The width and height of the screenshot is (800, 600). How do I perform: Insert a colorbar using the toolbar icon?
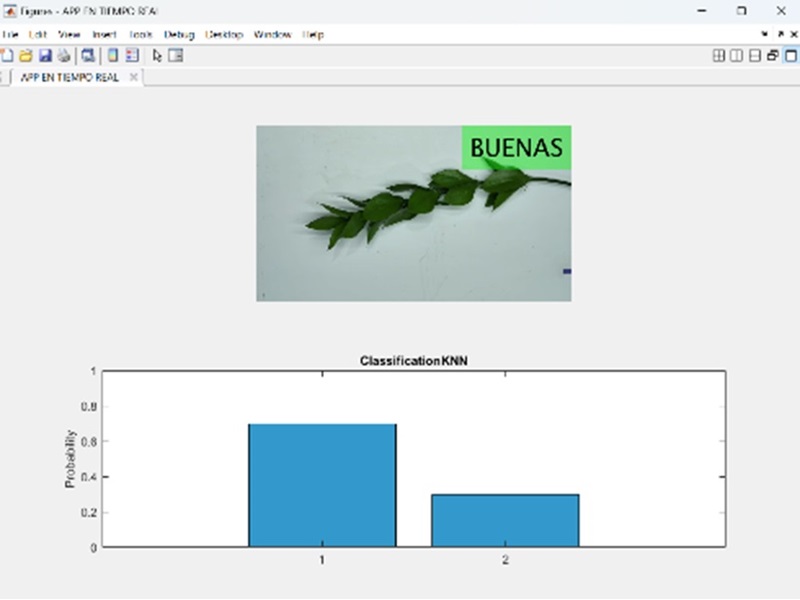click(x=113, y=56)
